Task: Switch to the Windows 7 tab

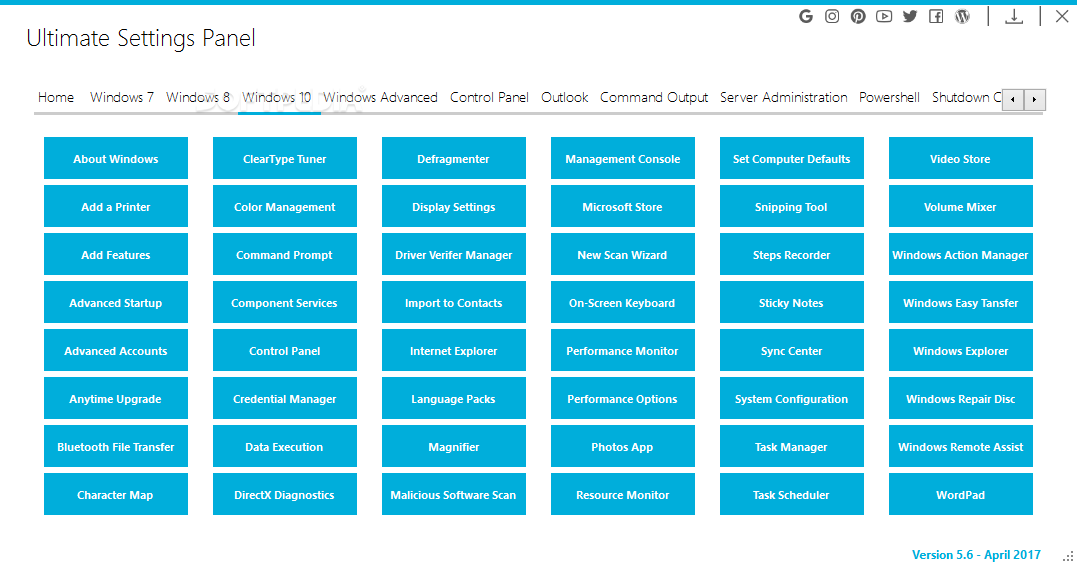Action: point(122,97)
